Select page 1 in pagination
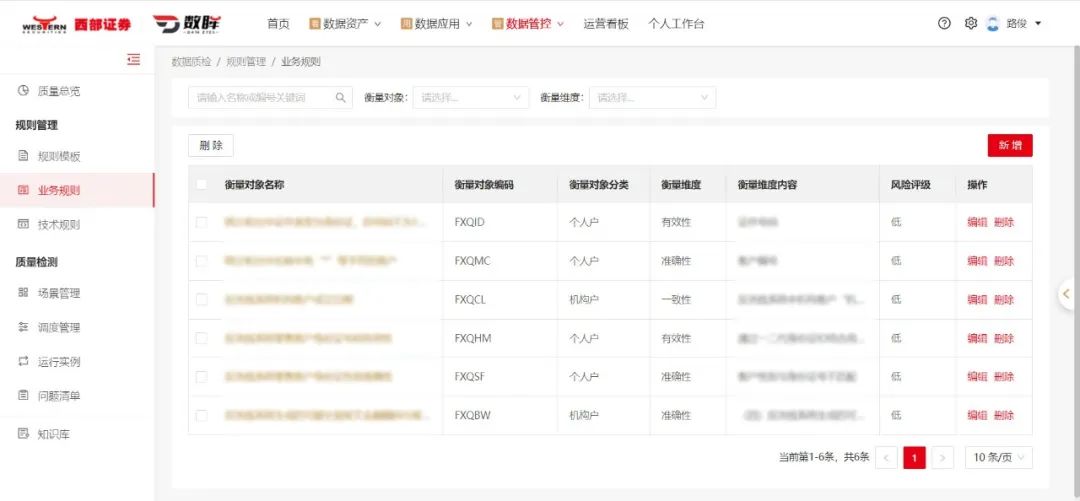1080x501 pixels. tap(914, 458)
